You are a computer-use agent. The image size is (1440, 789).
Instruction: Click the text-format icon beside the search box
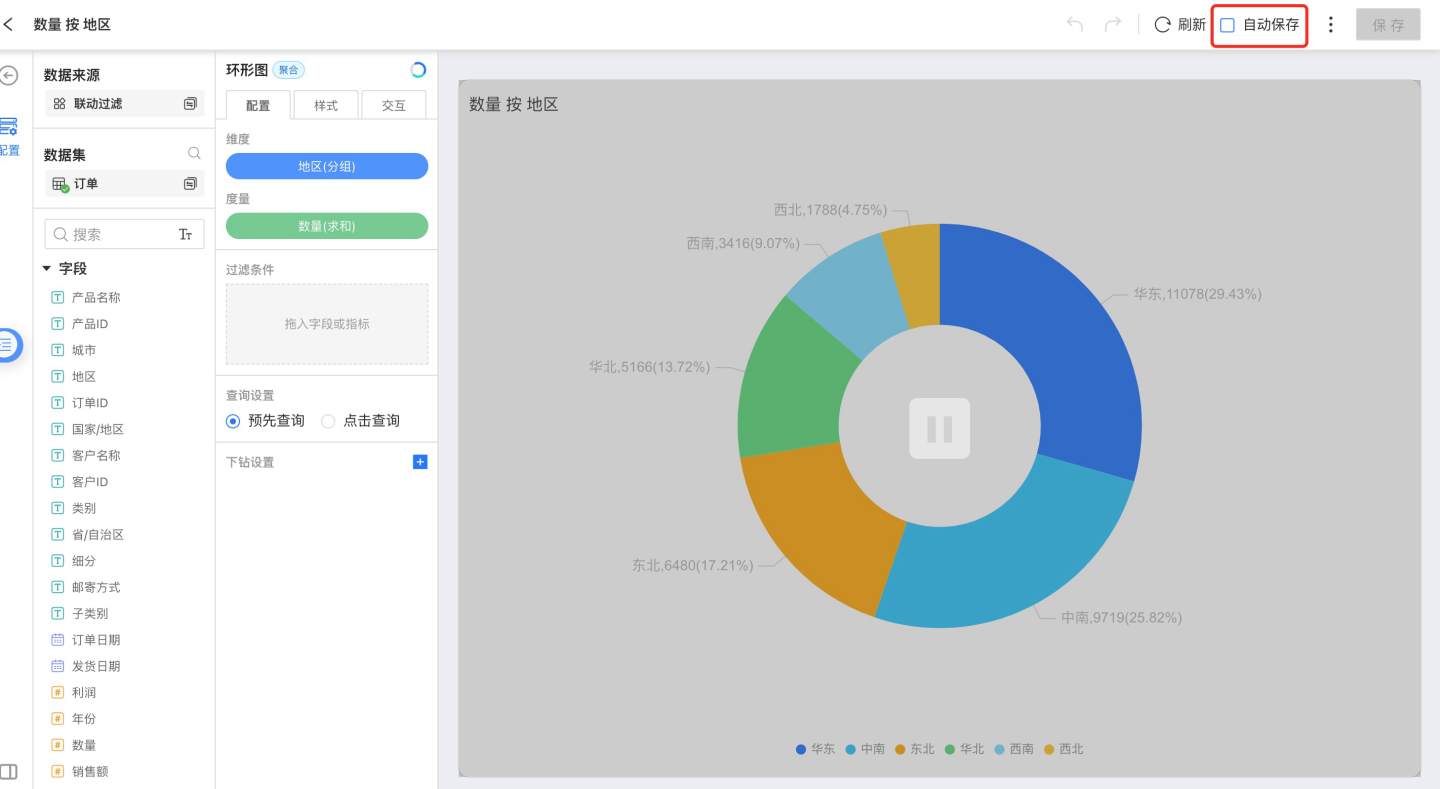coord(185,234)
